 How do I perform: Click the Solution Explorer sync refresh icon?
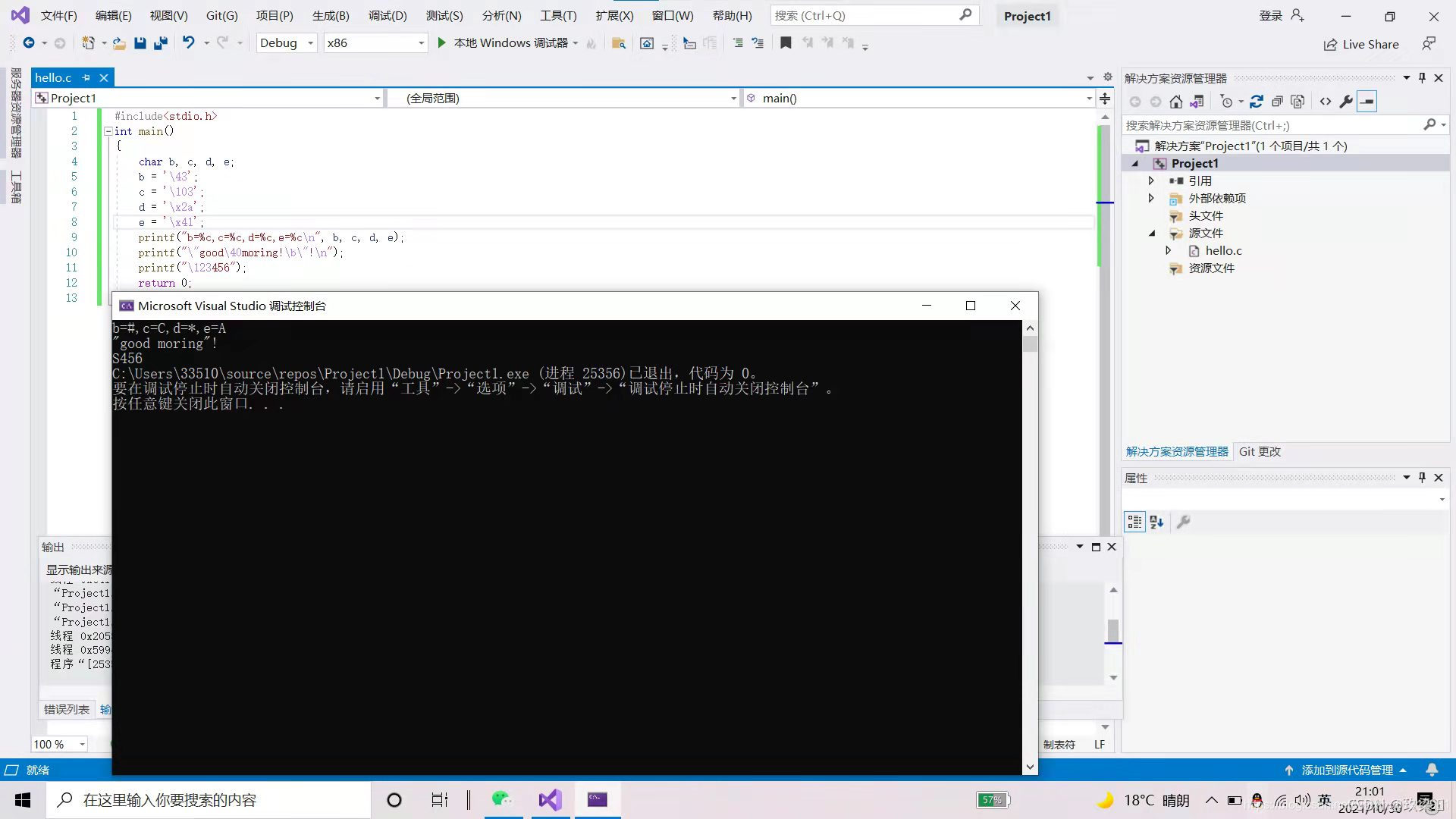tap(1256, 102)
